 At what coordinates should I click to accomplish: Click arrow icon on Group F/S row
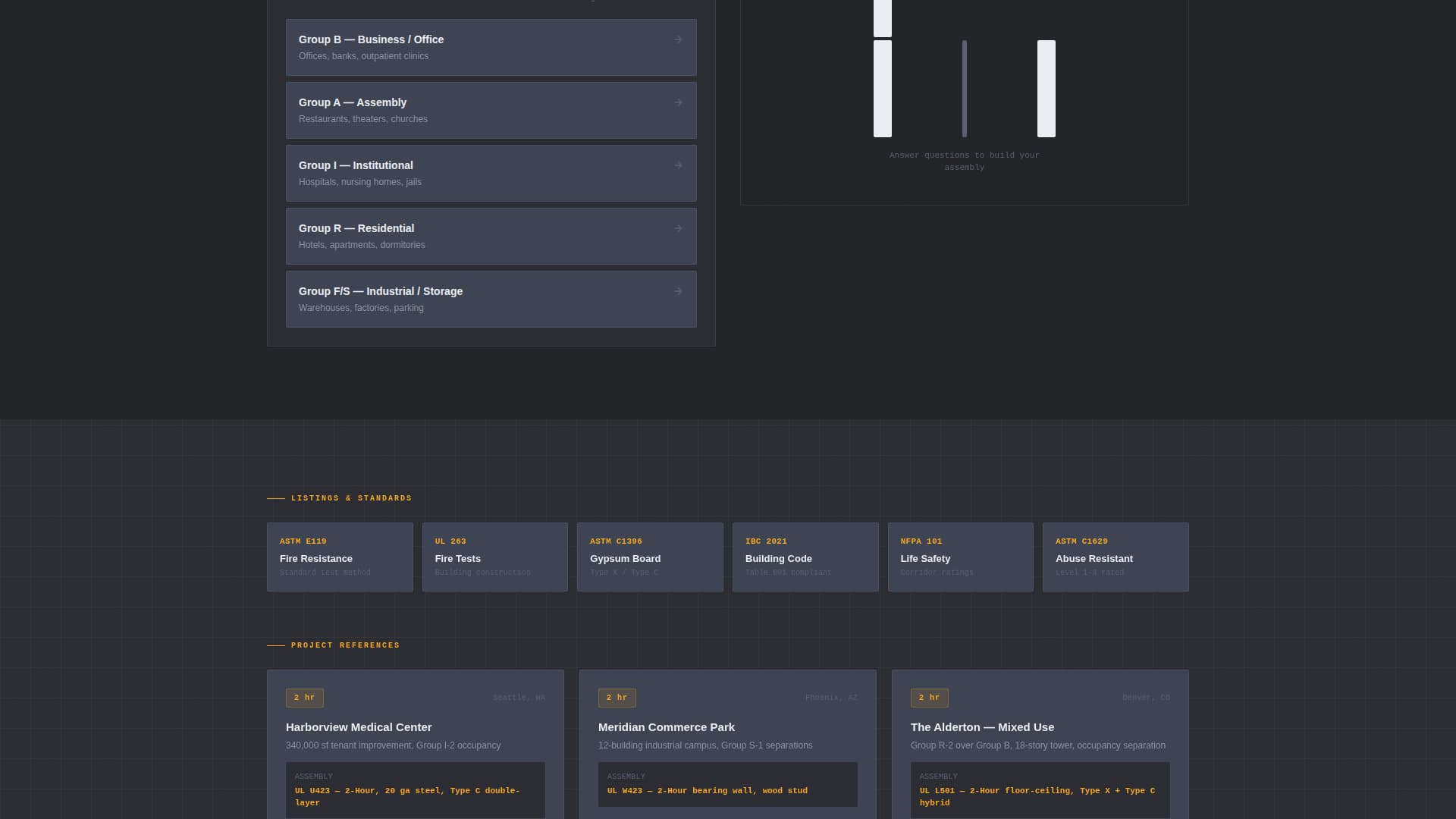(x=678, y=291)
